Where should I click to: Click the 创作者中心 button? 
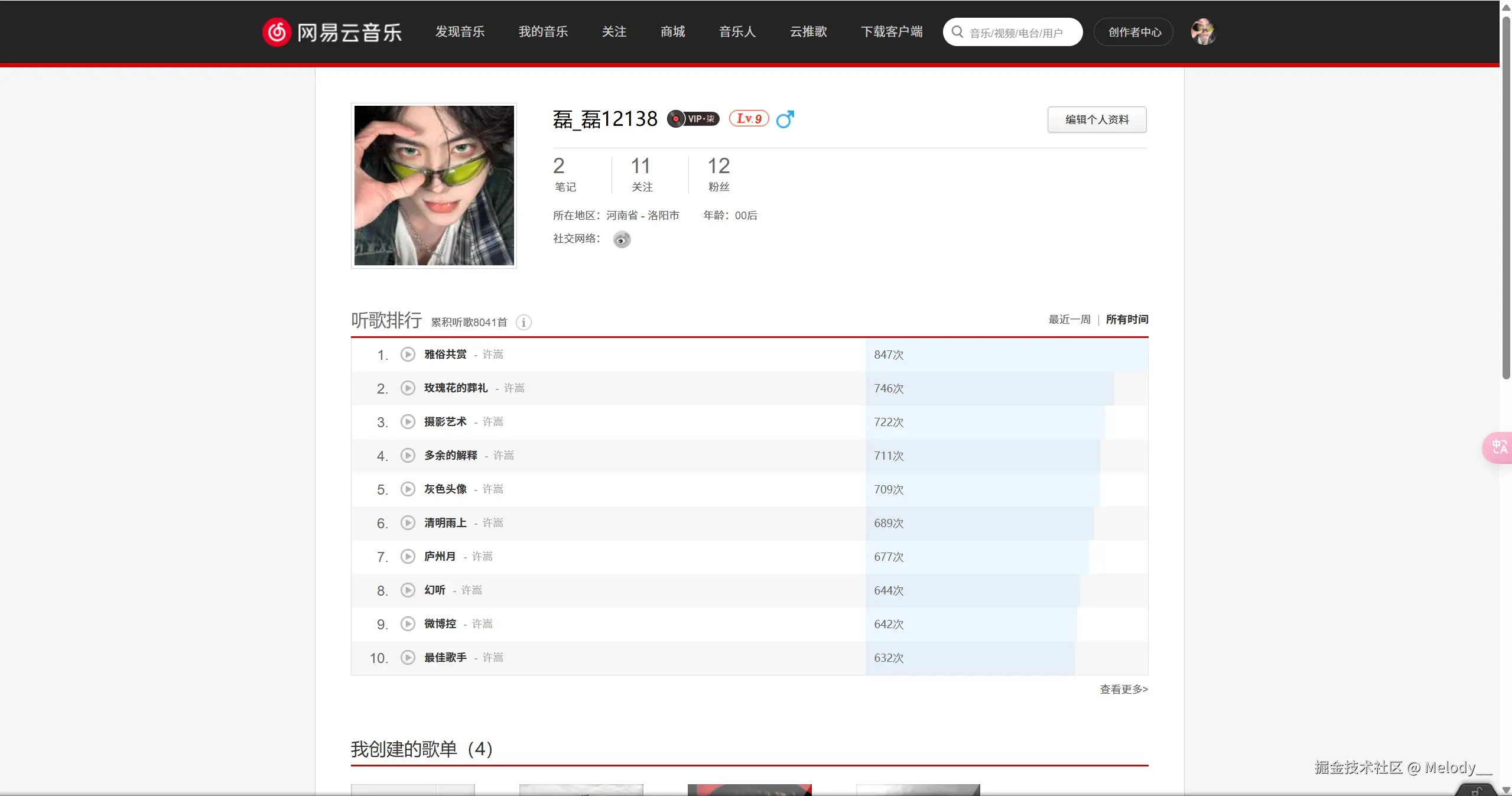pyautogui.click(x=1133, y=31)
